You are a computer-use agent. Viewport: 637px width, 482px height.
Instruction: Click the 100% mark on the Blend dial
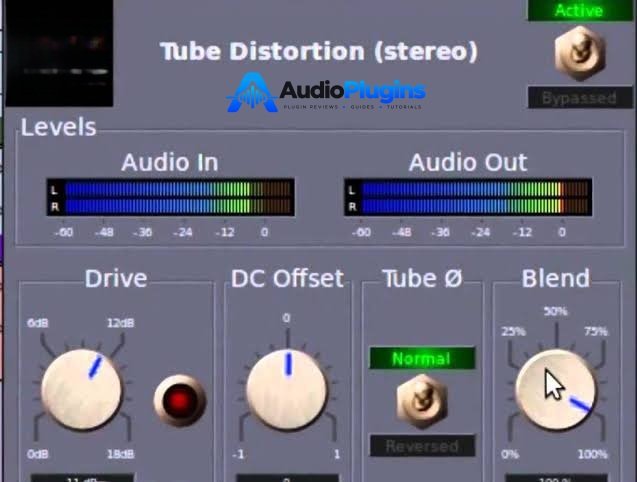pyautogui.click(x=593, y=454)
